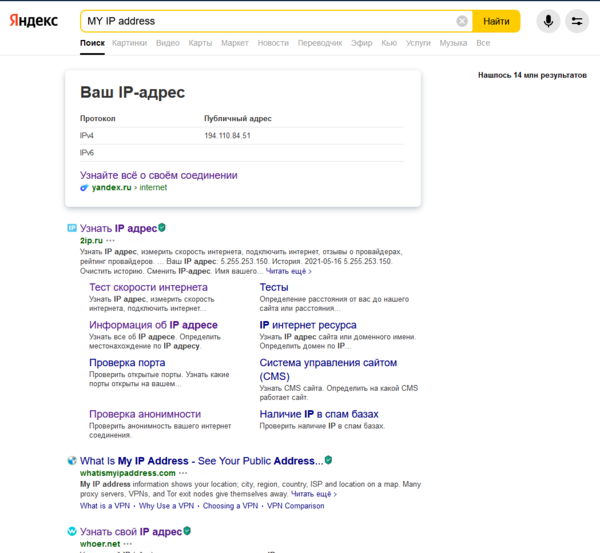The image size is (600, 553).
Task: Open the three-dot menu next to whoer.net
Action: (127, 543)
